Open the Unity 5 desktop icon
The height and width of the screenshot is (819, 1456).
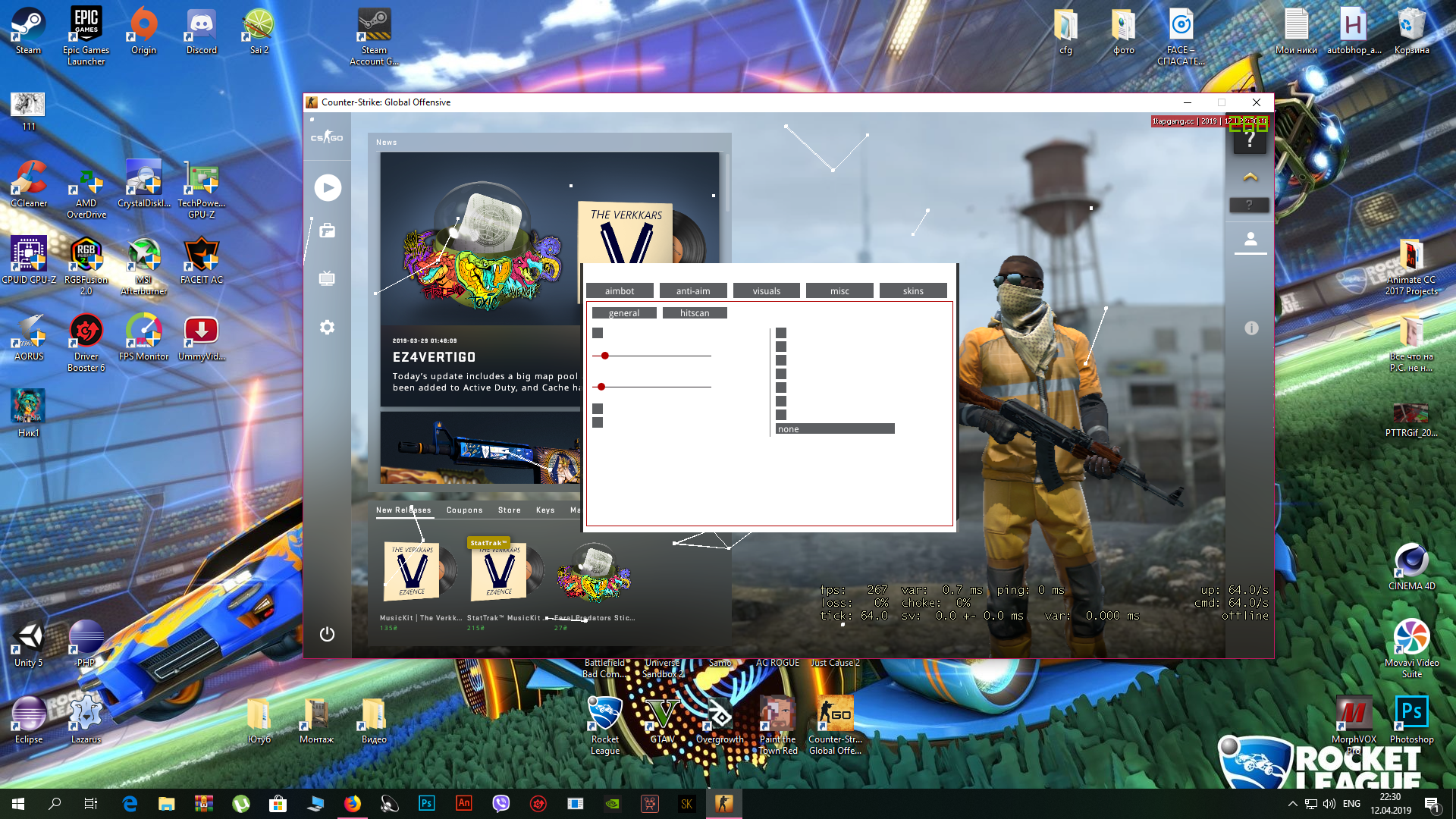point(28,645)
